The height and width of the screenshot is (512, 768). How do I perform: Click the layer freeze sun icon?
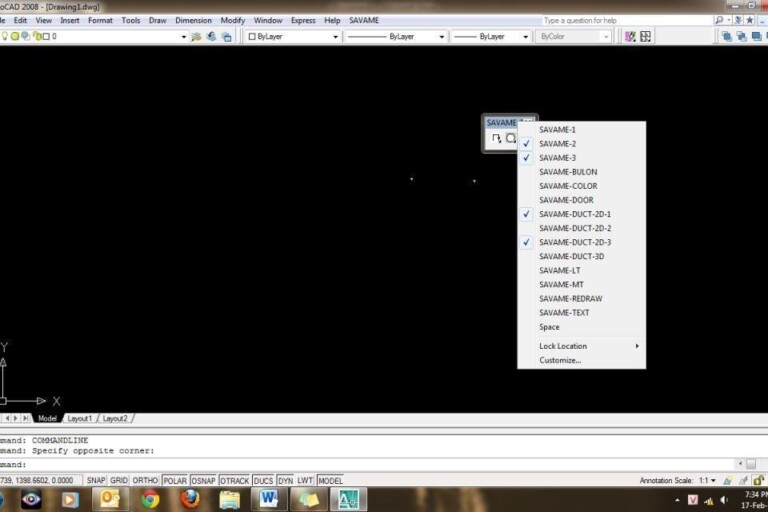[15, 36]
